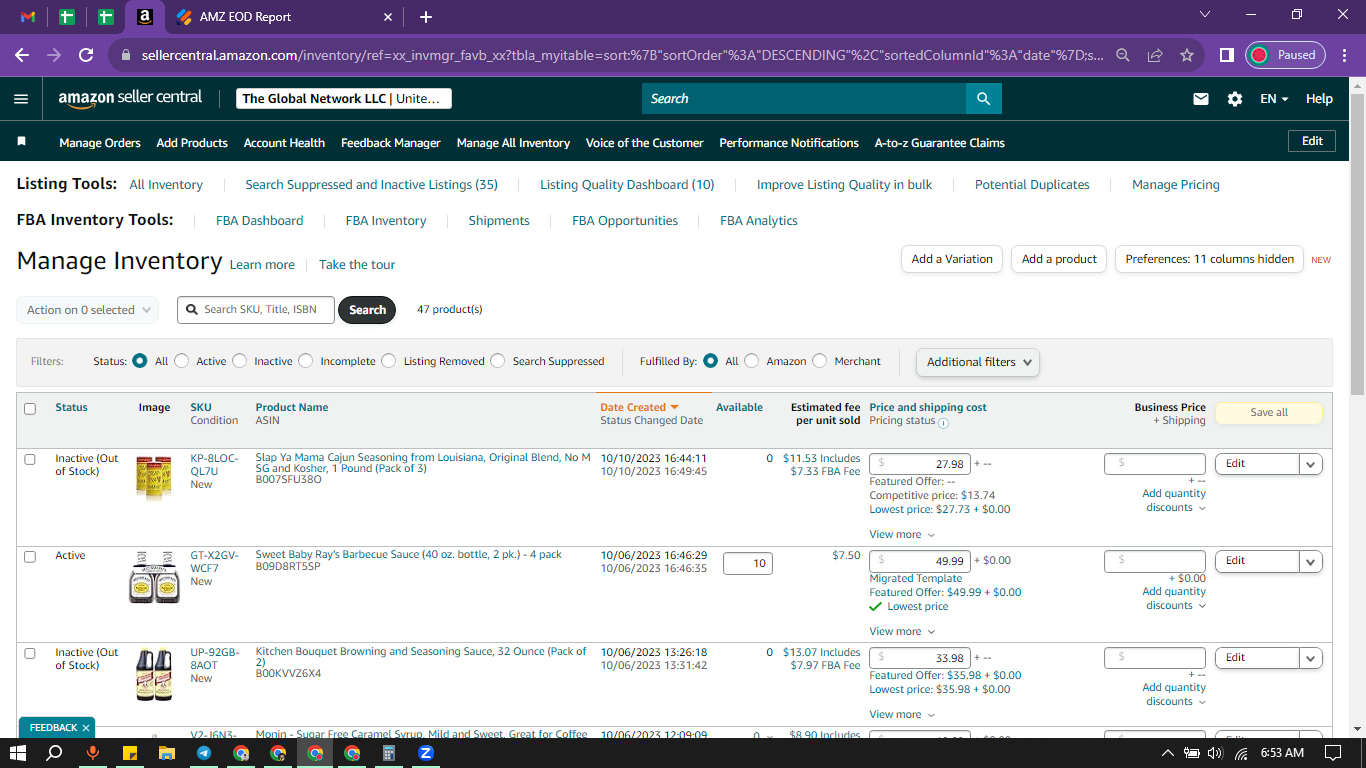Open A-to-z Guarantee Claims
This screenshot has width=1366, height=768.
940,143
